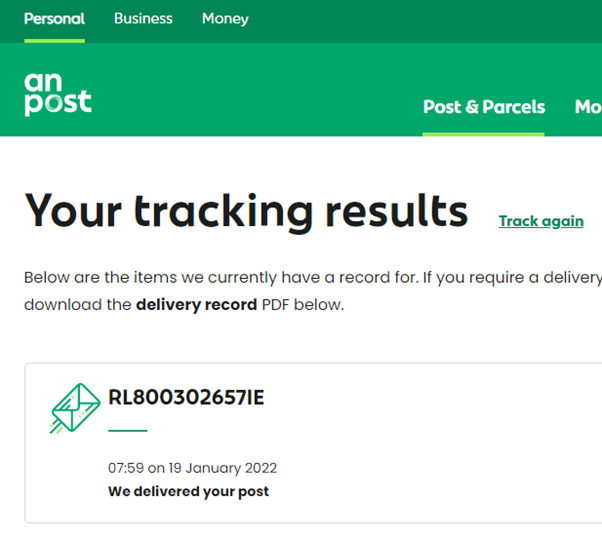The width and height of the screenshot is (602, 539).
Task: Click the 'We delivered your post' status
Action: [188, 491]
